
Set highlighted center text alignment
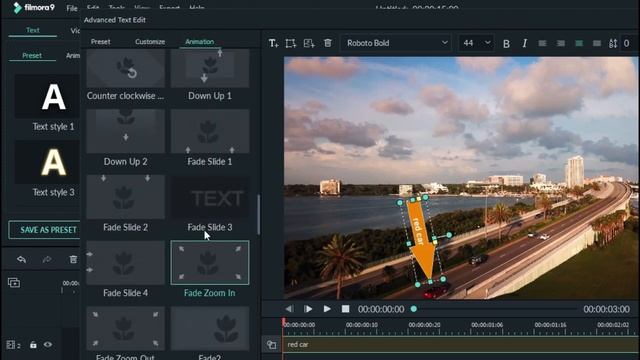579,43
